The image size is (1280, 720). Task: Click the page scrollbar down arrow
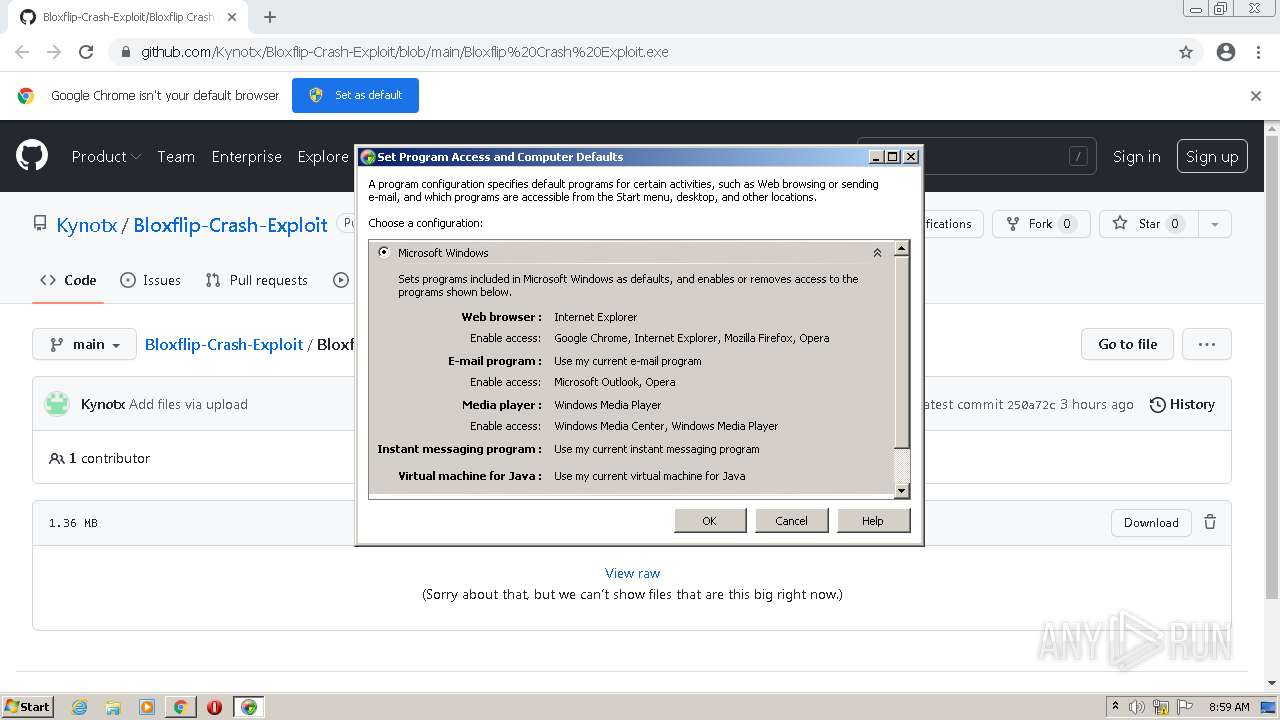pos(1272,684)
